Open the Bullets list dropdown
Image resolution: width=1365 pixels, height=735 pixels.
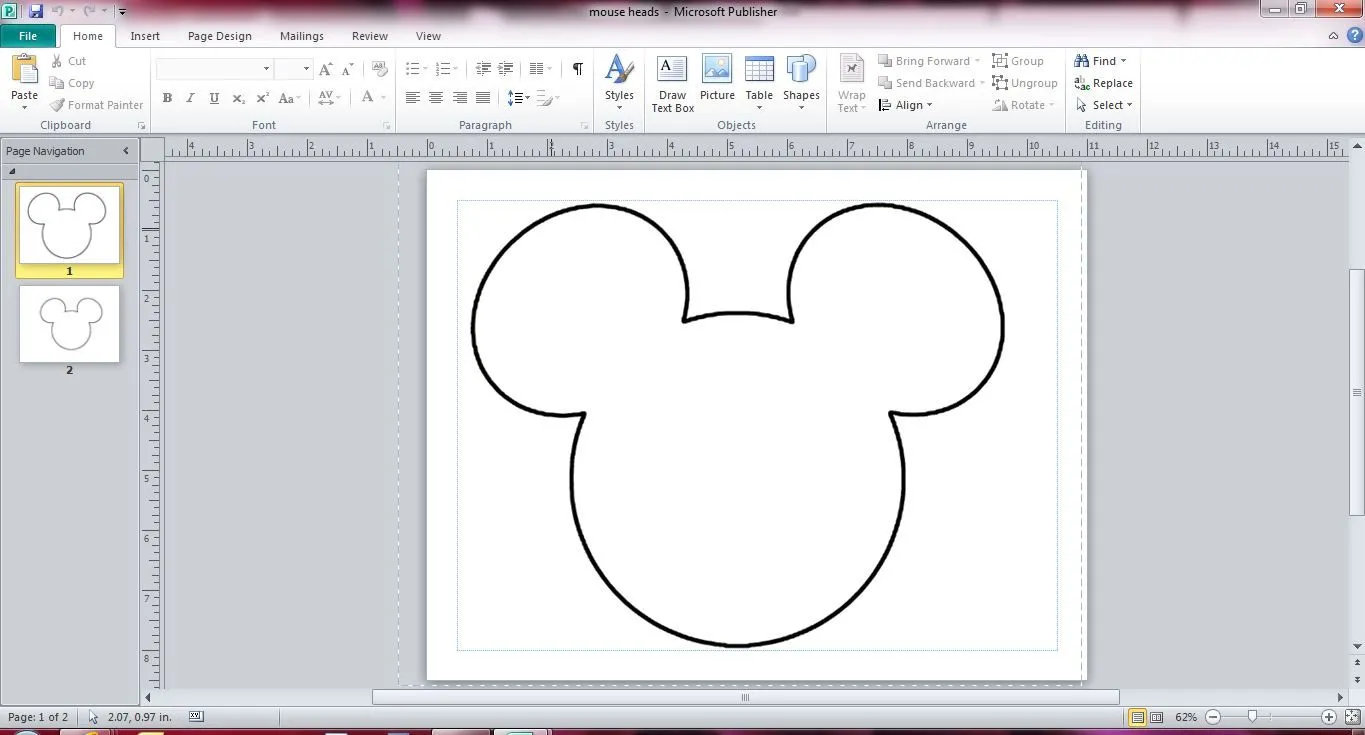coord(416,69)
